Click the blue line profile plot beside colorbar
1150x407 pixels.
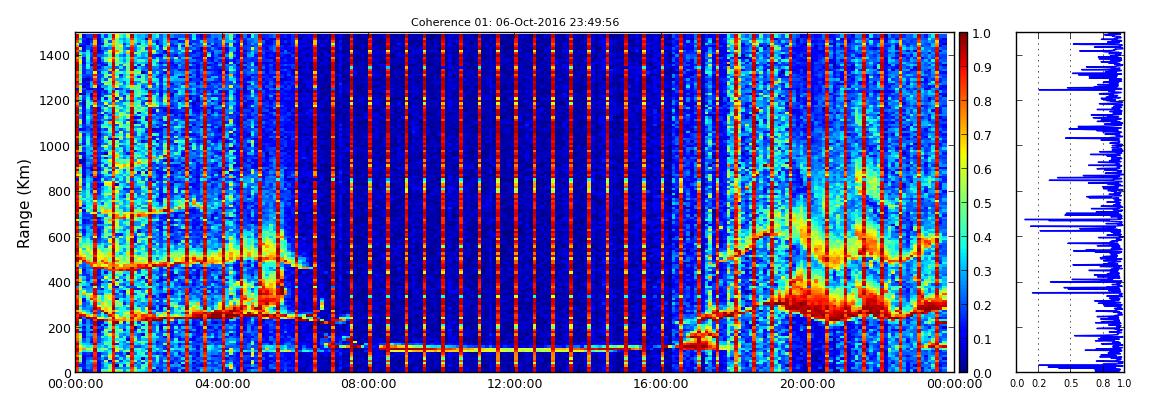(x=1070, y=202)
